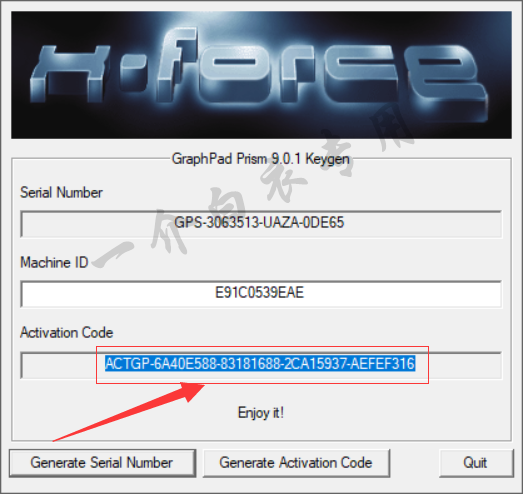Viewport: 523px width, 494px height.
Task: Click the red arrow annotation
Action: coord(130,412)
